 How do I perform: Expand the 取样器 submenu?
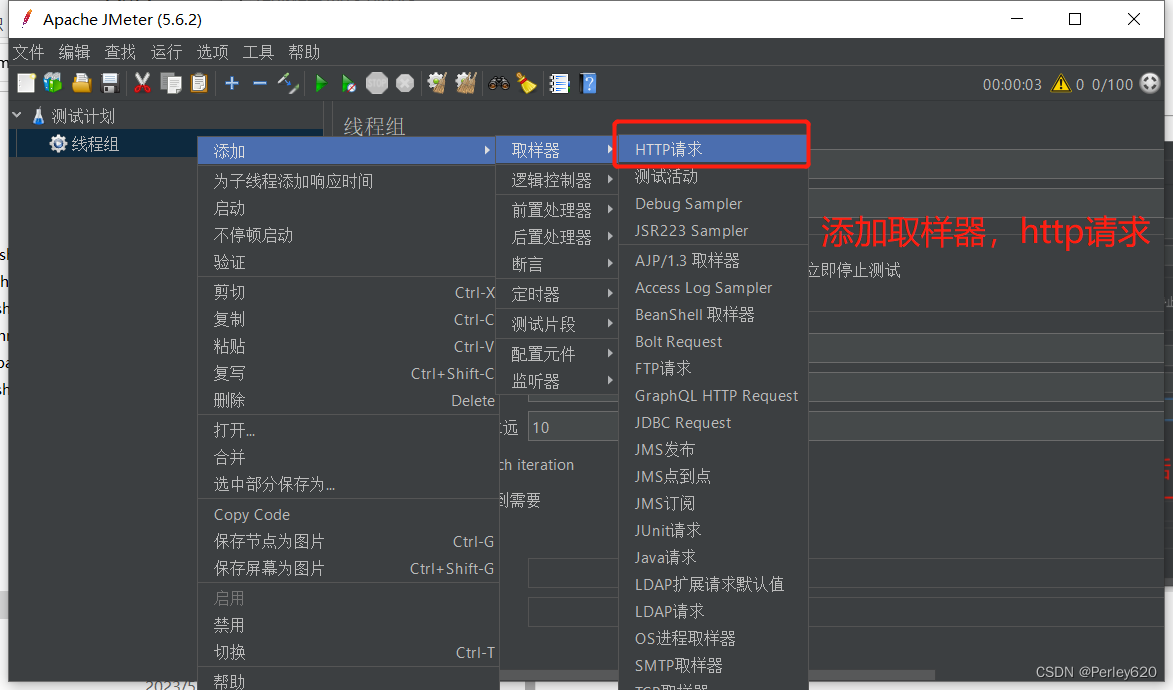(x=557, y=150)
